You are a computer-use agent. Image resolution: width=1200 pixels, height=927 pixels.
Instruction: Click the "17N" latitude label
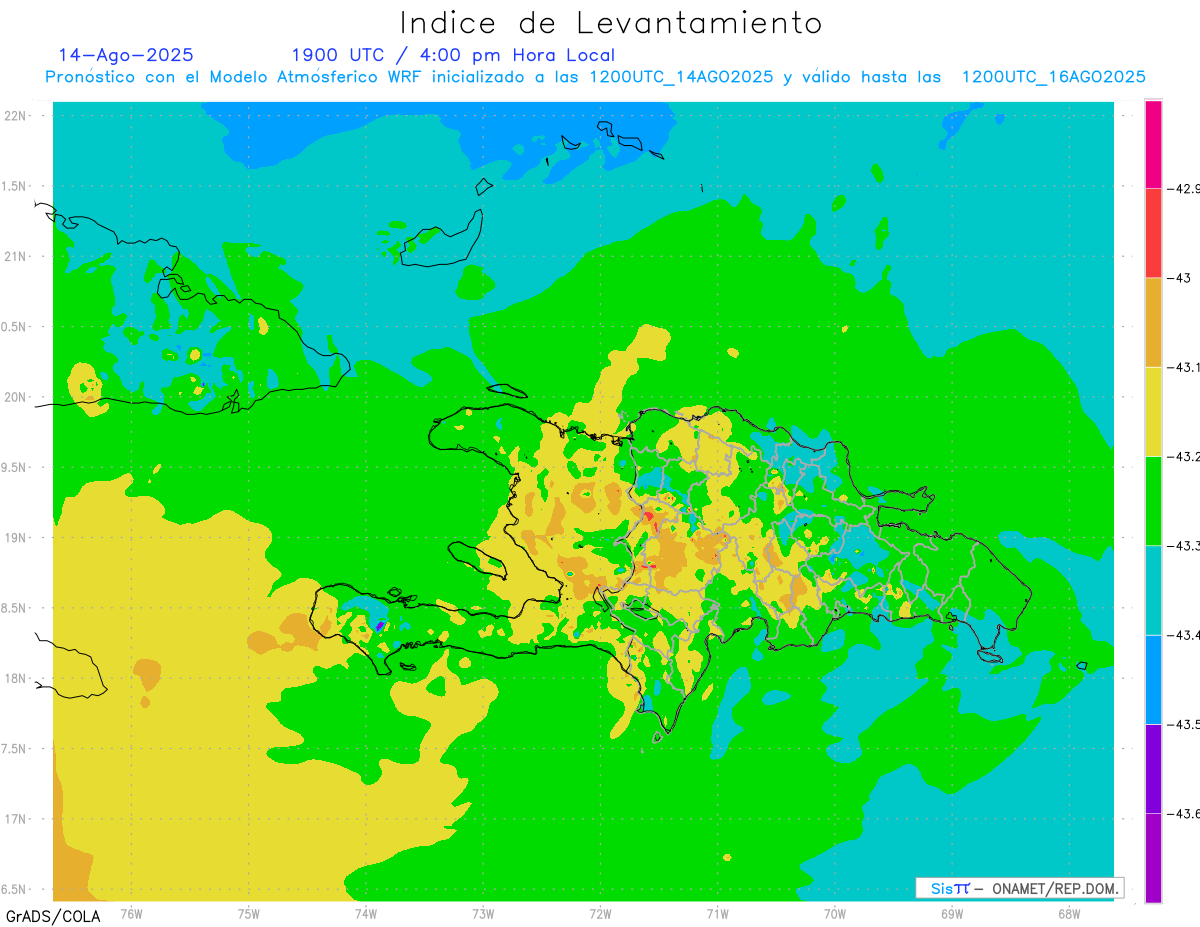click(x=16, y=819)
